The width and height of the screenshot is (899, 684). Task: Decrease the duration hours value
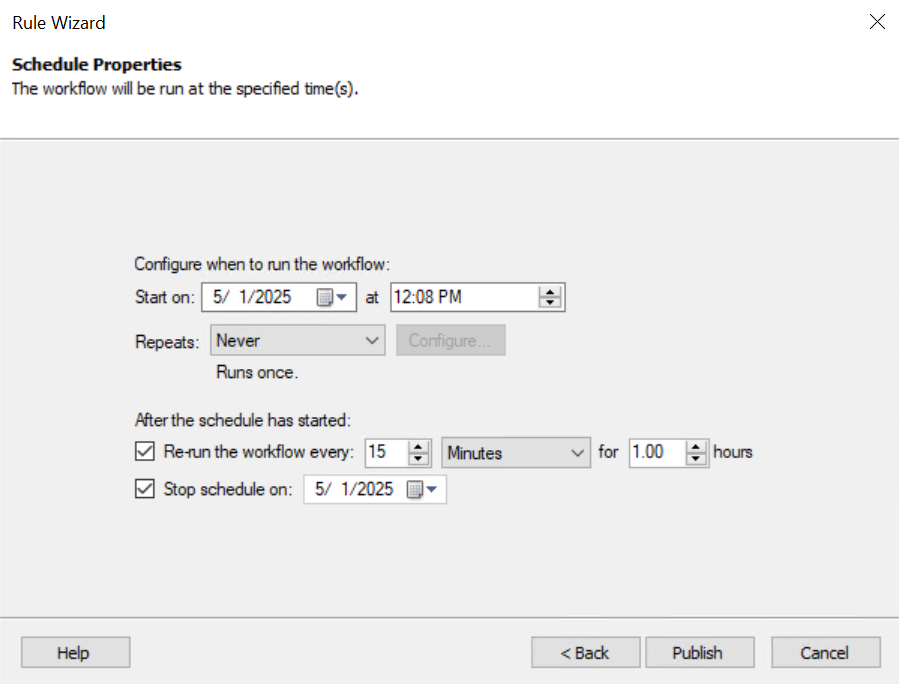click(697, 458)
